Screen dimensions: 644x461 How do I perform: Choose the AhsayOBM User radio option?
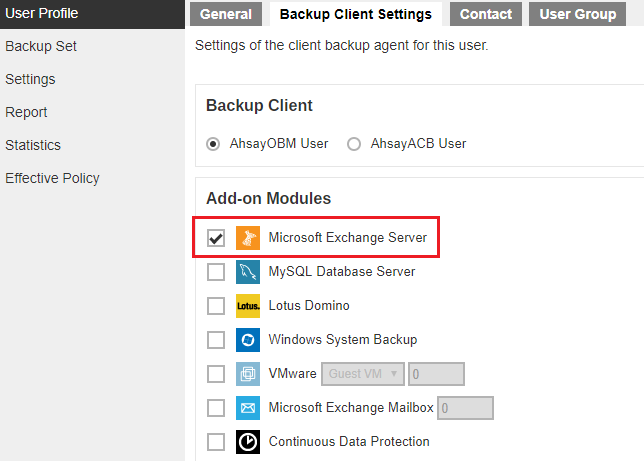tap(213, 144)
